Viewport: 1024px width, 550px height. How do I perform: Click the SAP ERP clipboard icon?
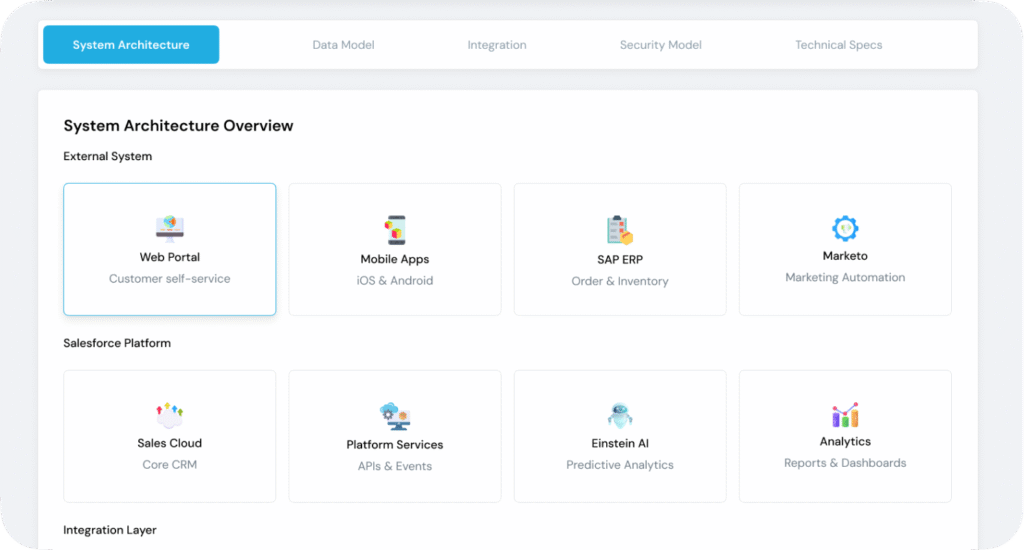pyautogui.click(x=620, y=230)
